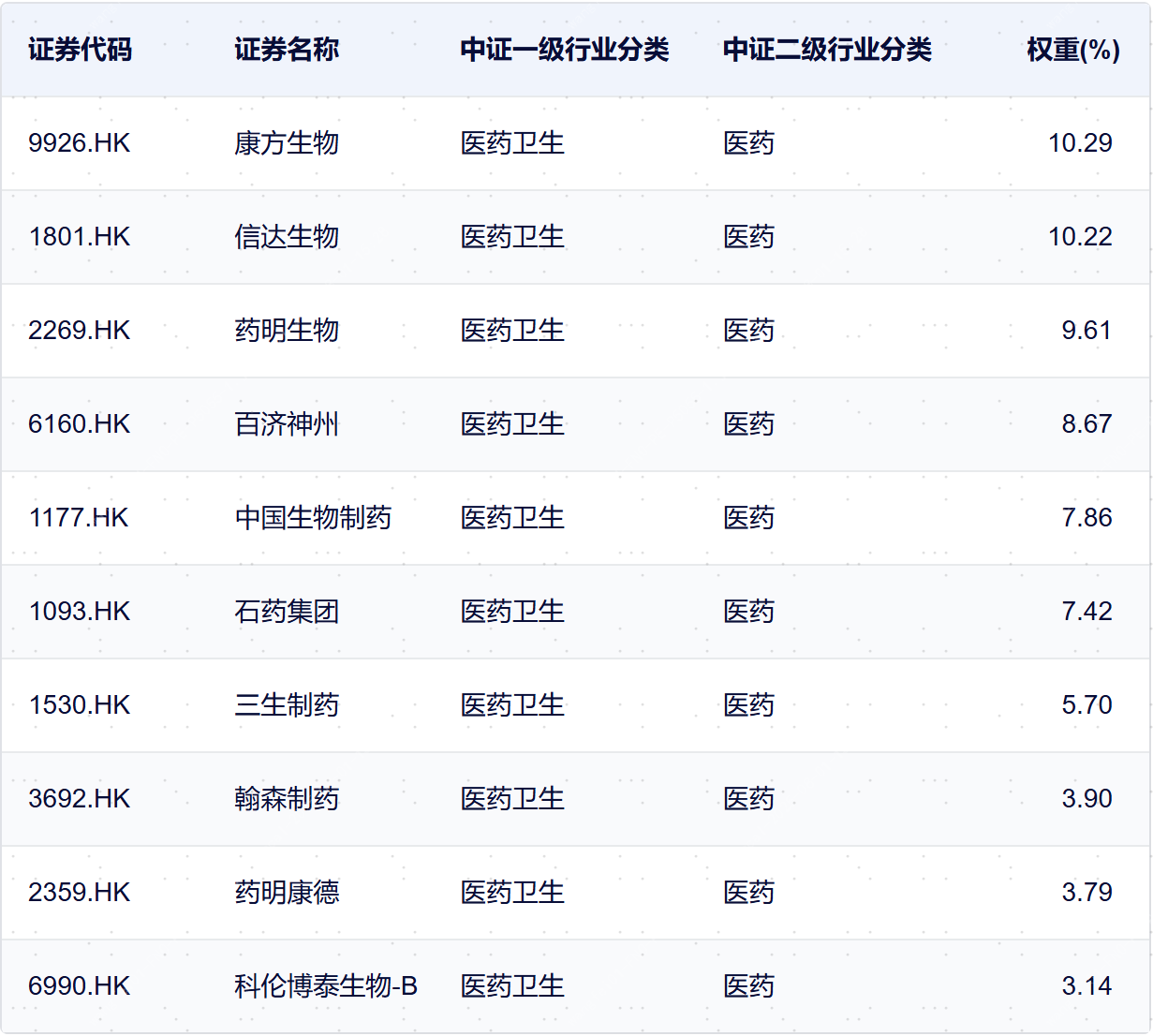Screen dimensions: 1153x1036
Task: Click 医药 sector in the 2359.HK row
Action: (x=749, y=893)
